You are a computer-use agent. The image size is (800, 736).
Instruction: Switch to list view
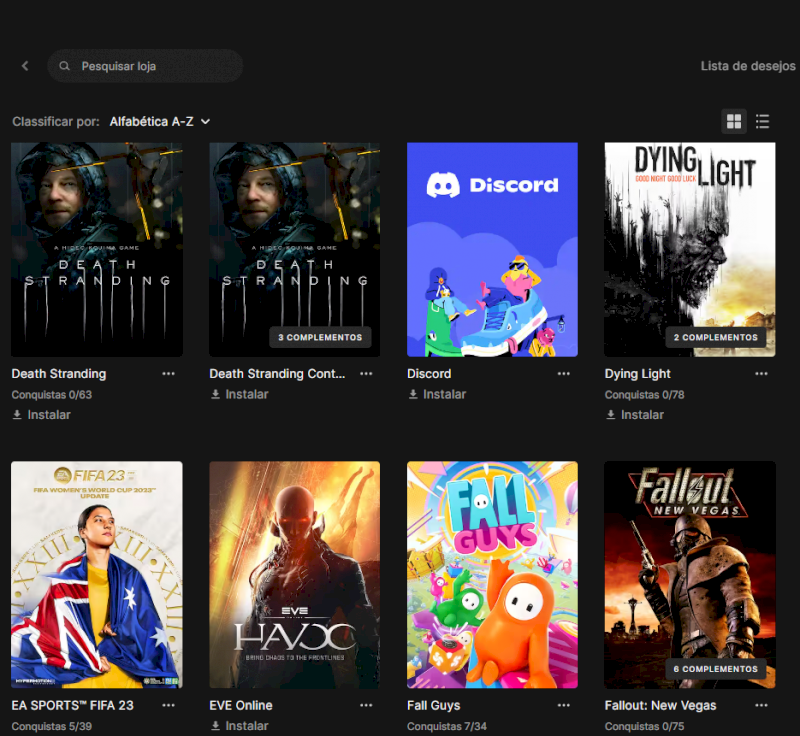coord(762,121)
